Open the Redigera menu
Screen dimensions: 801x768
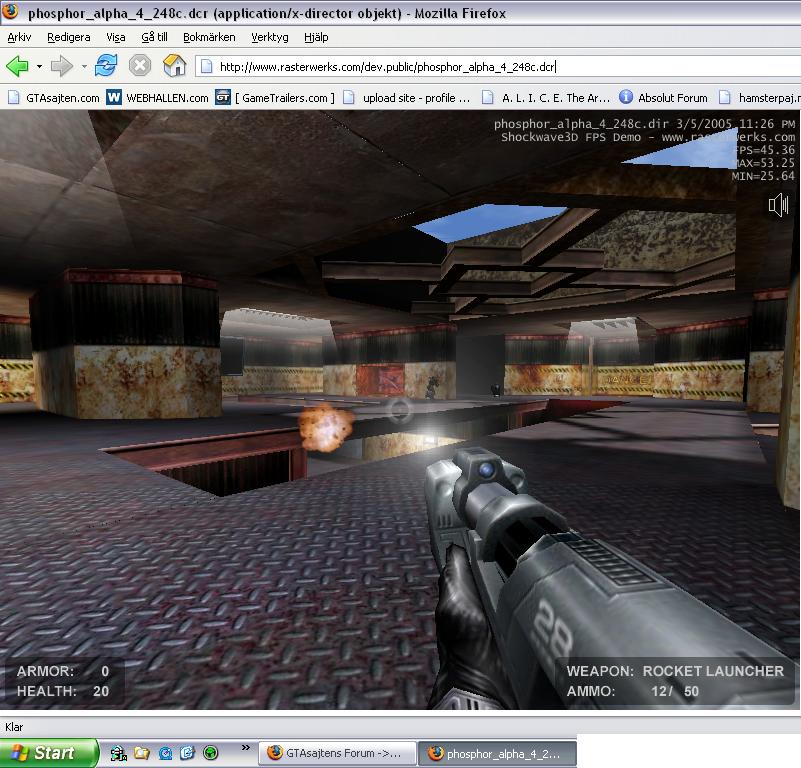click(68, 37)
